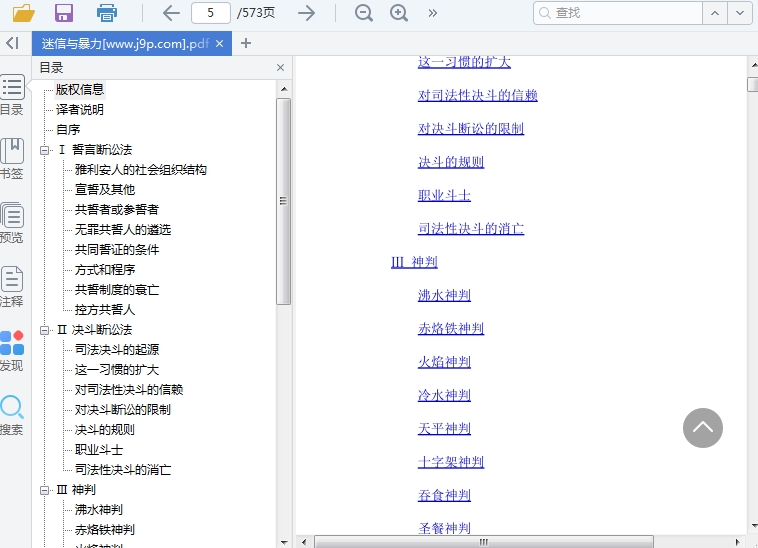758x548 pixels.
Task: Click the outline panel vertical scrollbar thumb
Action: pyautogui.click(x=284, y=202)
